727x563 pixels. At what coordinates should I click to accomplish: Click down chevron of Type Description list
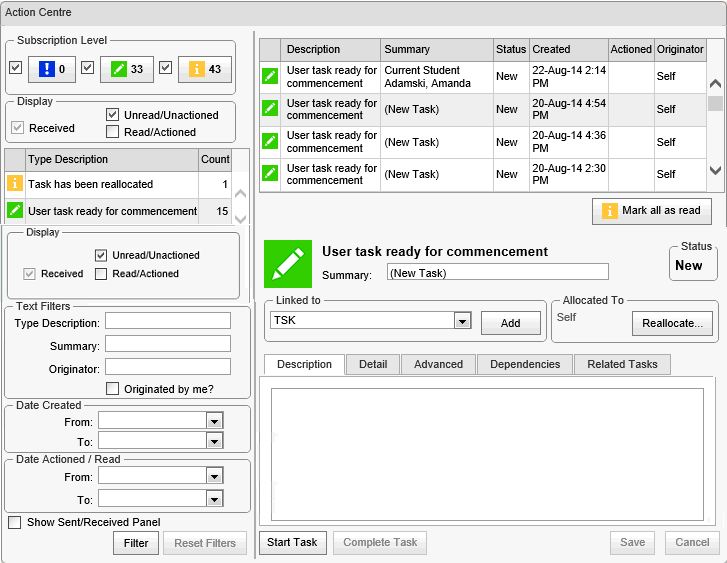click(x=240, y=218)
